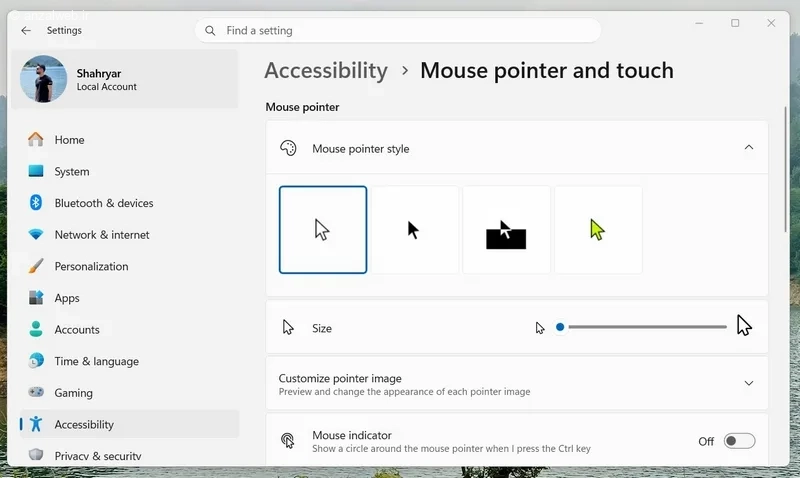Click the search magnifier icon

(210, 31)
